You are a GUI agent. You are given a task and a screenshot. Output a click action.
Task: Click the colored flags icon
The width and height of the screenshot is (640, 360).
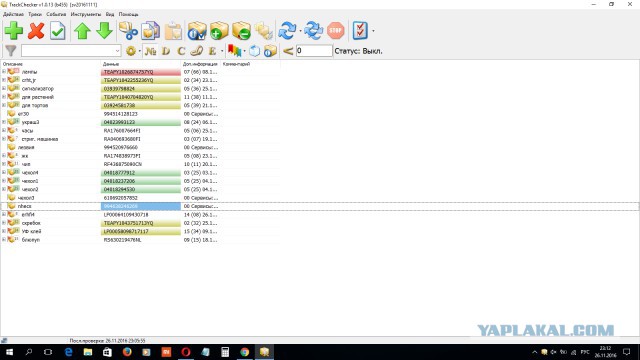pos(234,51)
